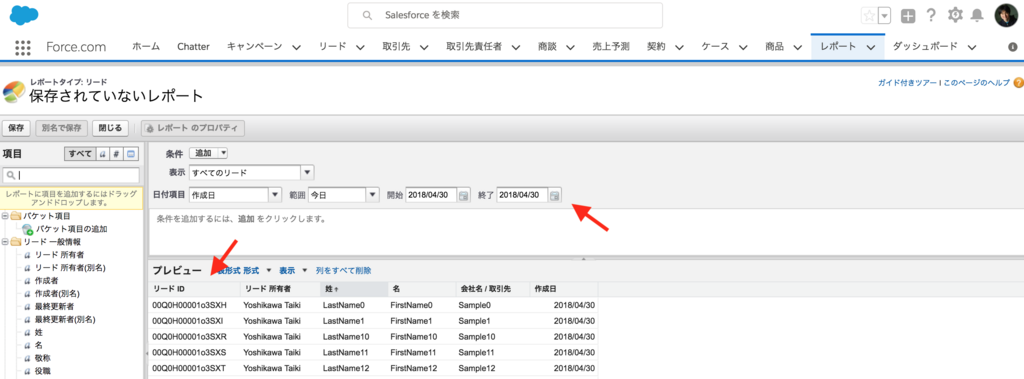1024x379 pixels.
Task: Open the このページのヘルプ link
Action: (x=976, y=83)
